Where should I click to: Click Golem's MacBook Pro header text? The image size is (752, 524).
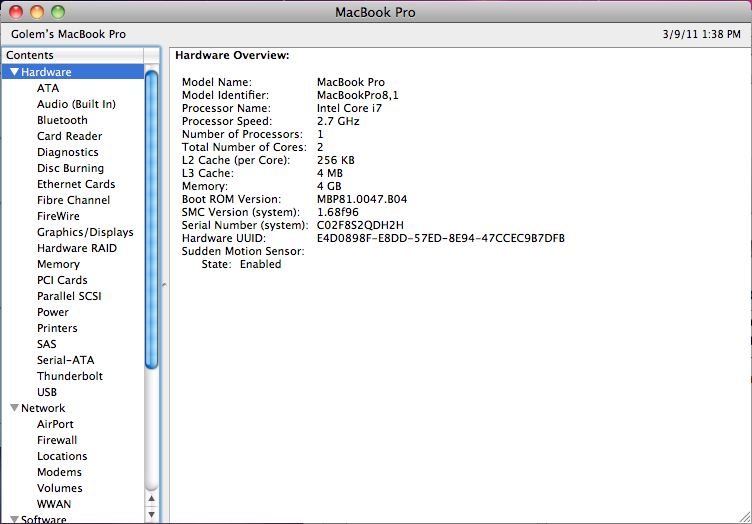click(x=69, y=34)
